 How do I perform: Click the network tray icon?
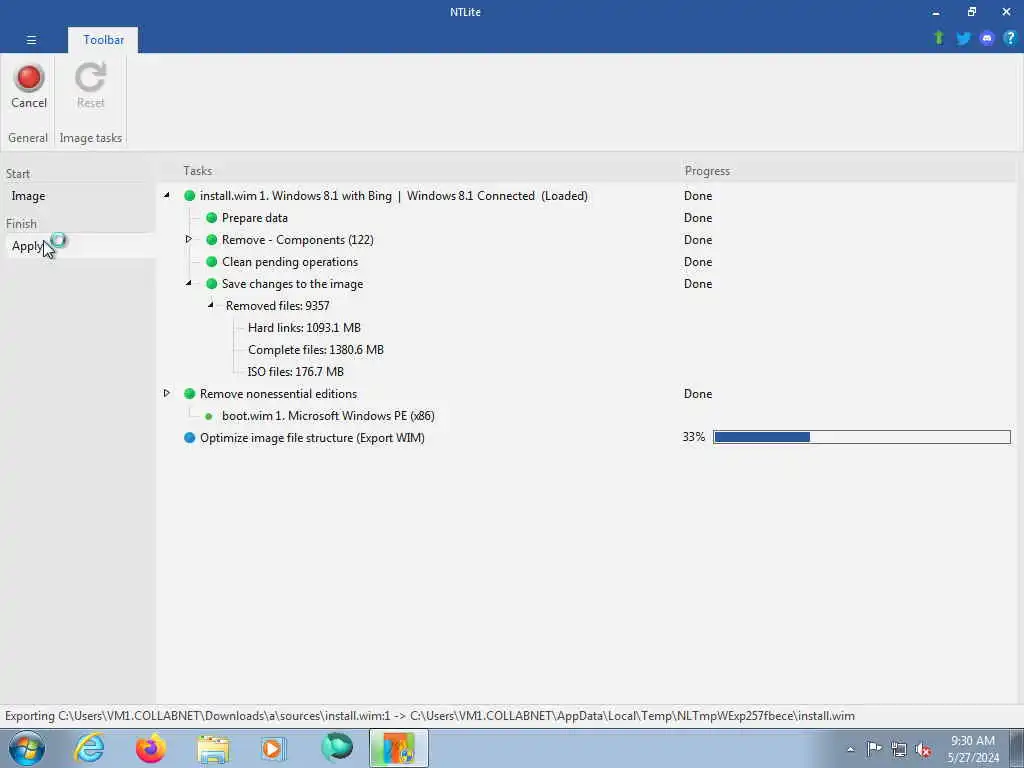tap(899, 749)
